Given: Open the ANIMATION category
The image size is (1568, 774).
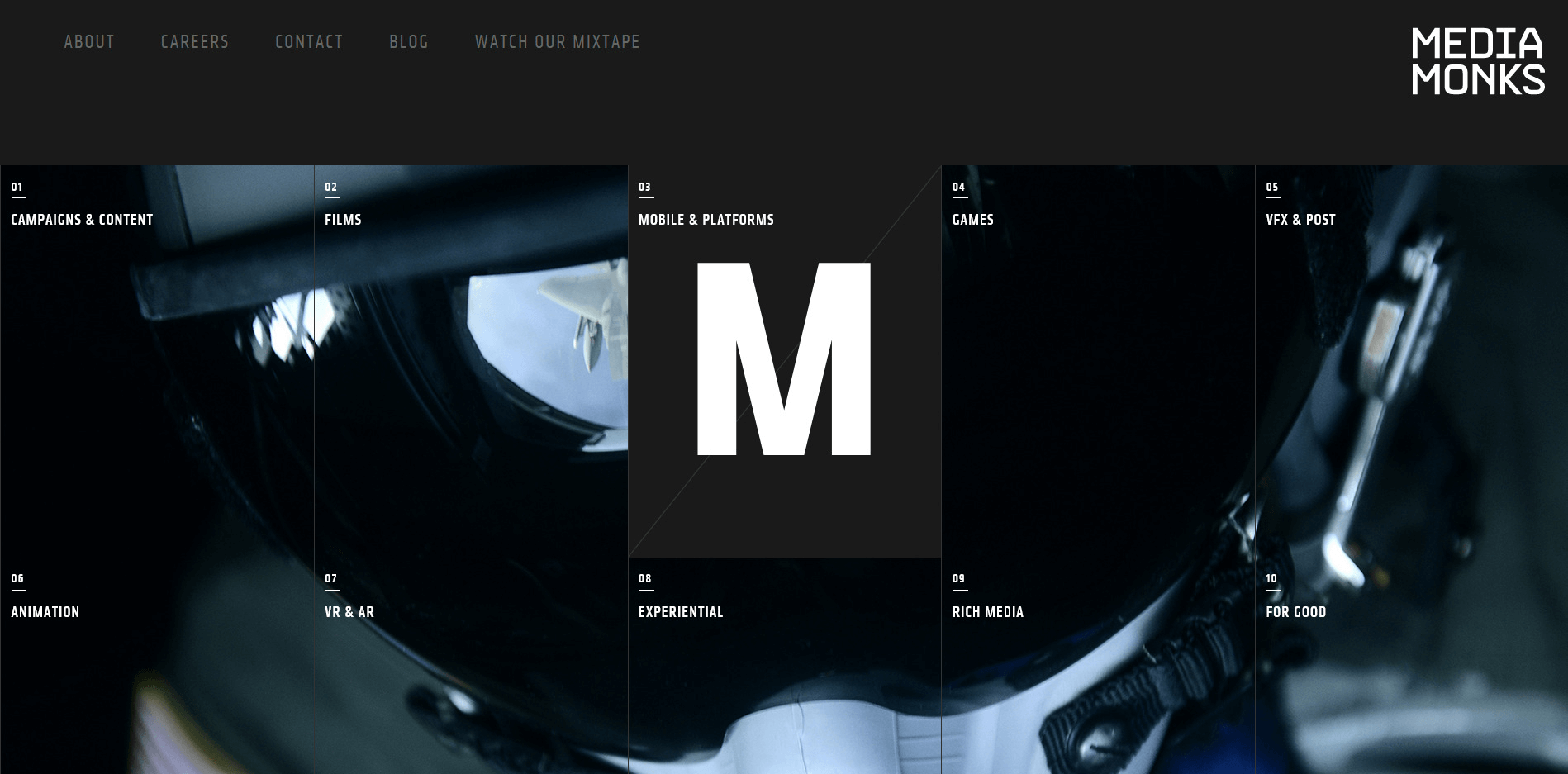Looking at the screenshot, I should (45, 612).
